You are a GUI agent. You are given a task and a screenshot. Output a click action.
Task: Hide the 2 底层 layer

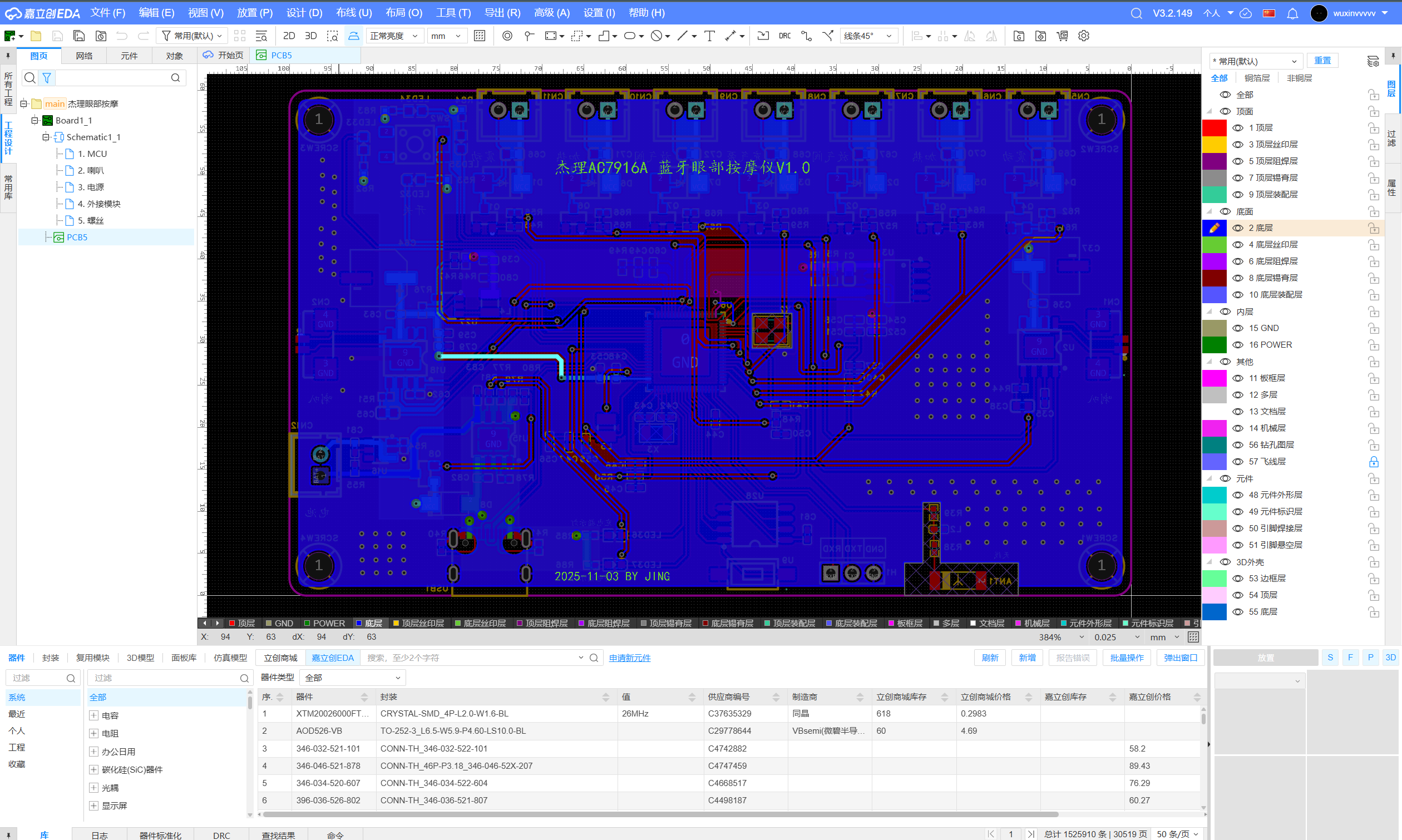point(1238,228)
